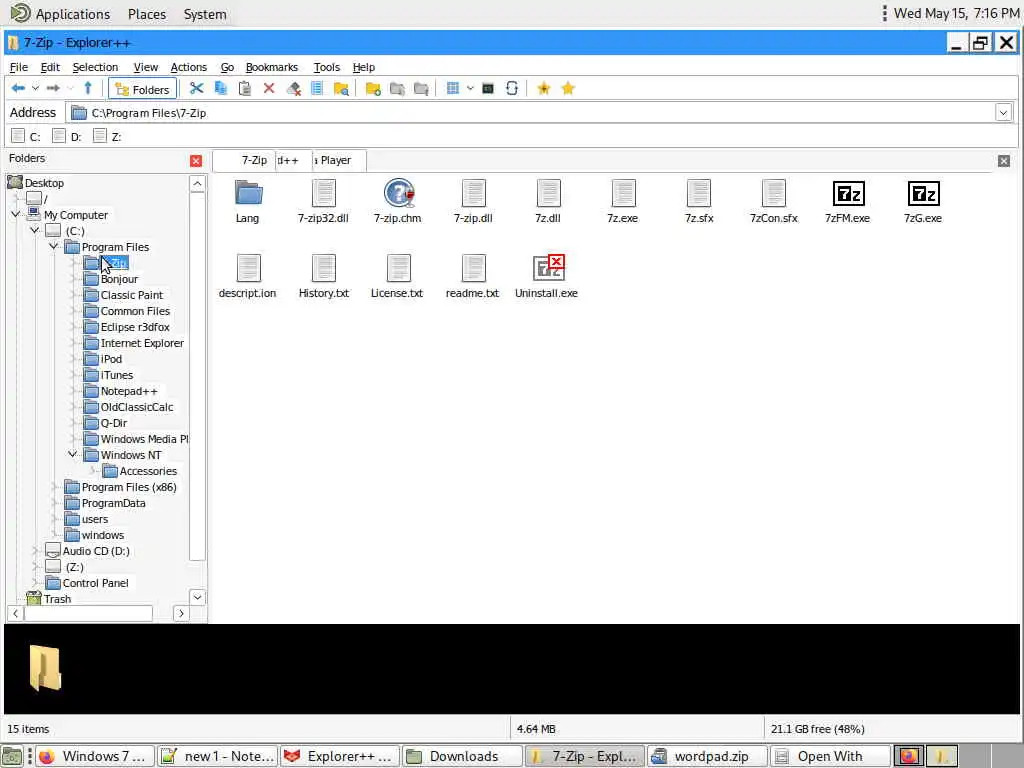Jump to drive Z: button
1024x768 pixels.
108,136
